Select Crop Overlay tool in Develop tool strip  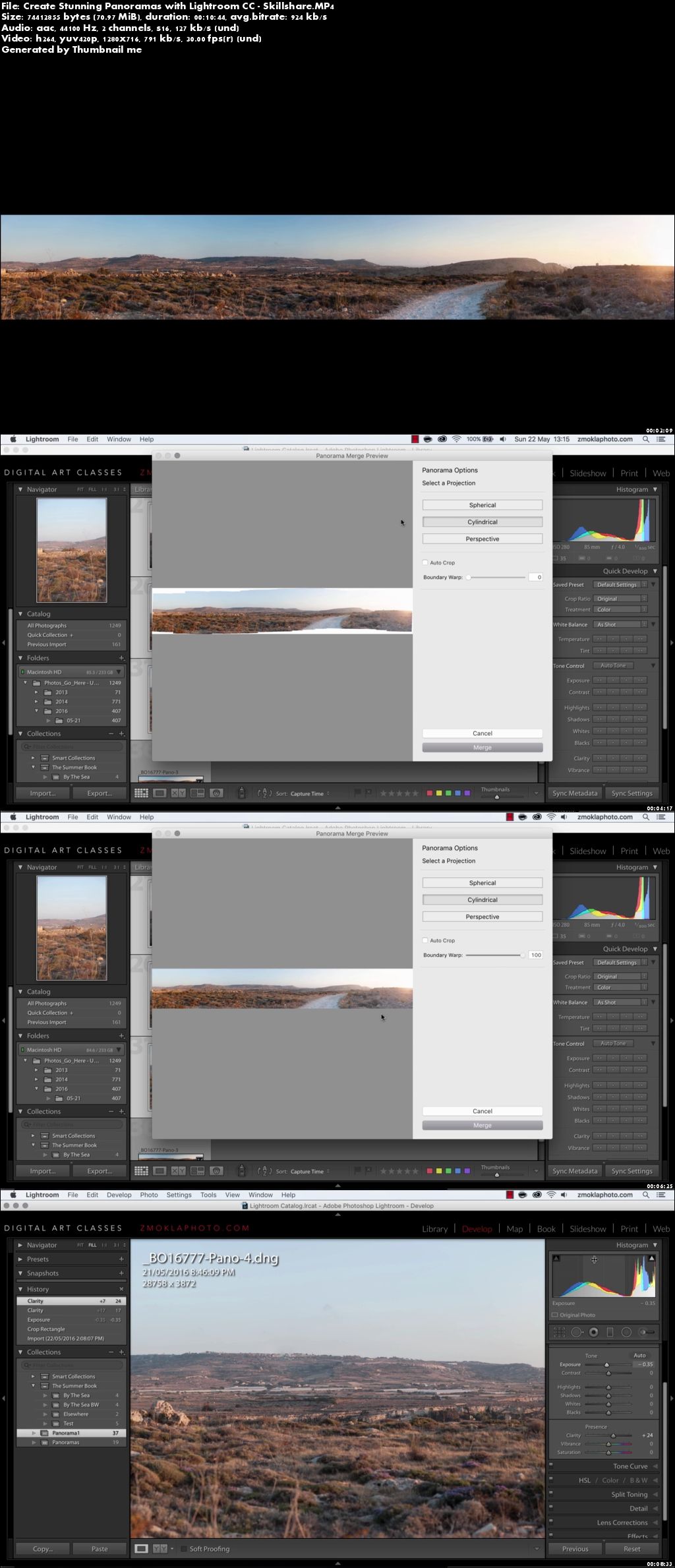[560, 1332]
